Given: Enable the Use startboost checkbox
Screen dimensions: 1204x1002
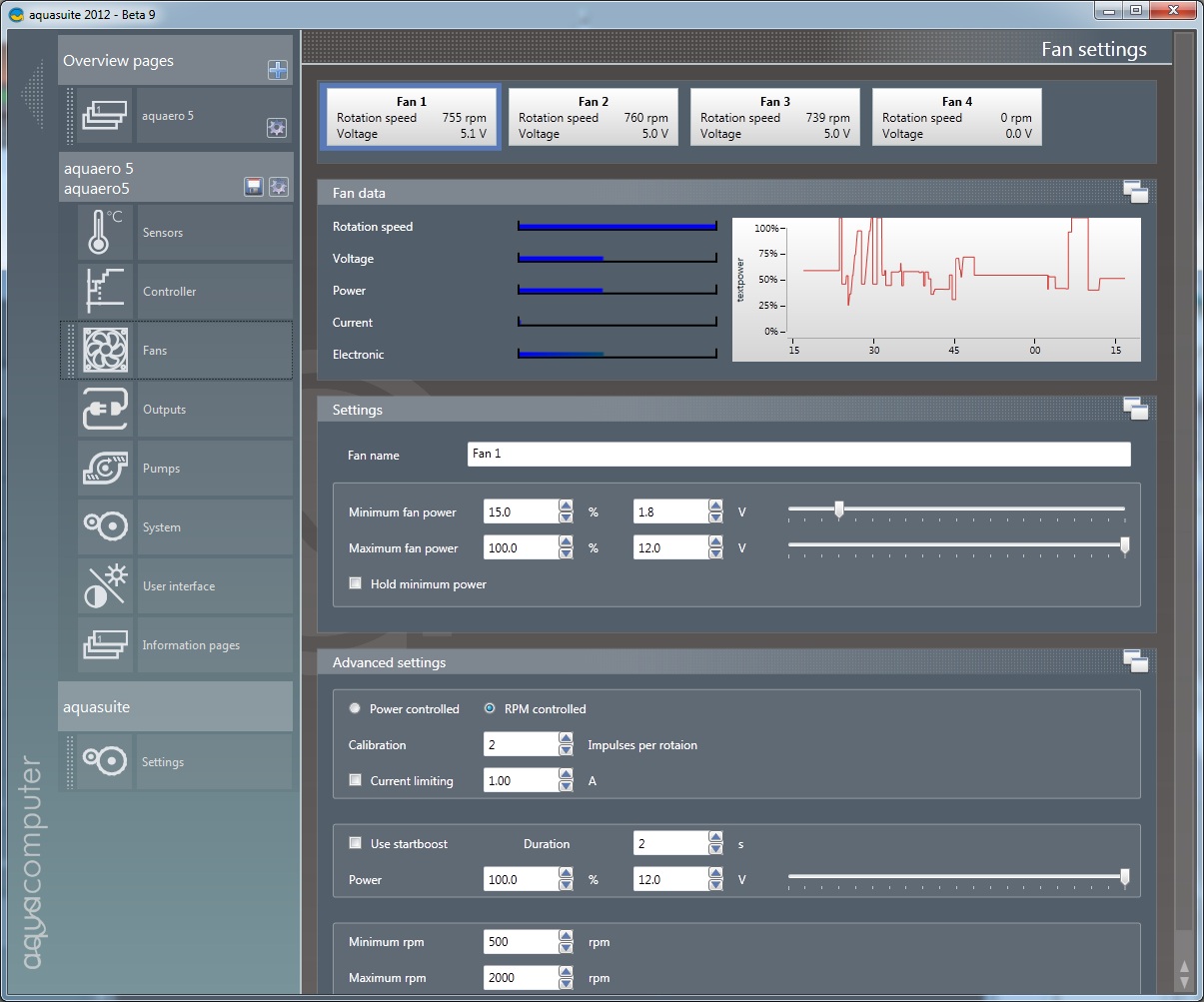Looking at the screenshot, I should click(355, 843).
